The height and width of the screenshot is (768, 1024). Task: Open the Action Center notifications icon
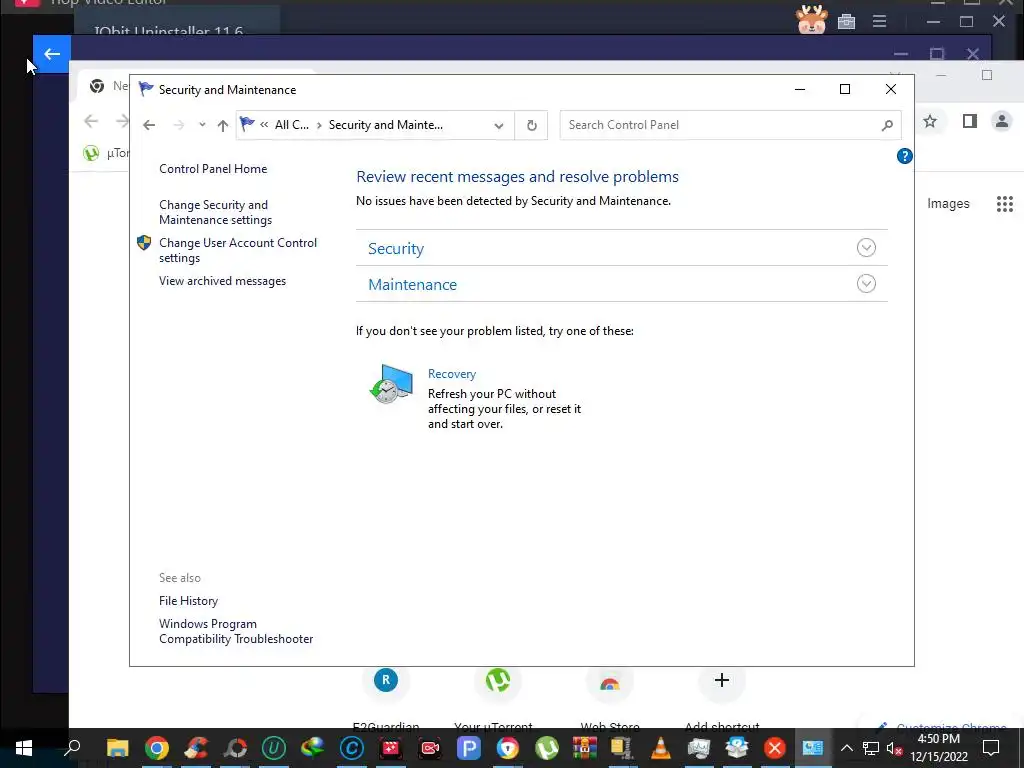pyautogui.click(x=991, y=748)
